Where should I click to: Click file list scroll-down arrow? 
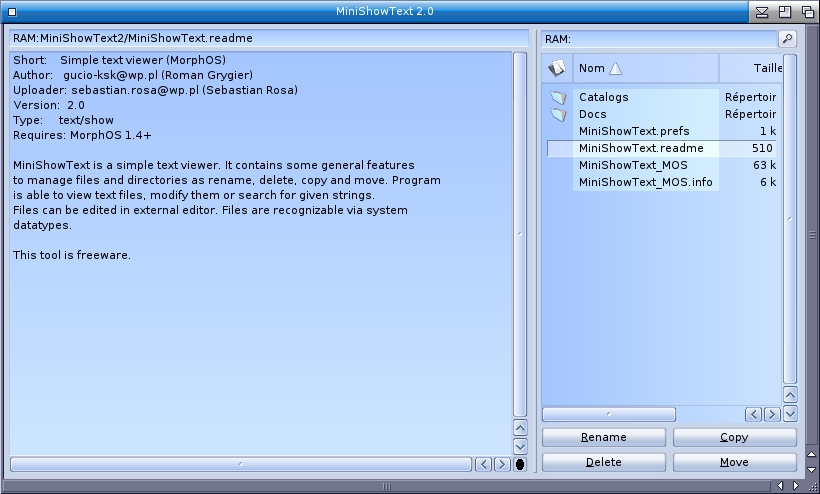tap(790, 413)
